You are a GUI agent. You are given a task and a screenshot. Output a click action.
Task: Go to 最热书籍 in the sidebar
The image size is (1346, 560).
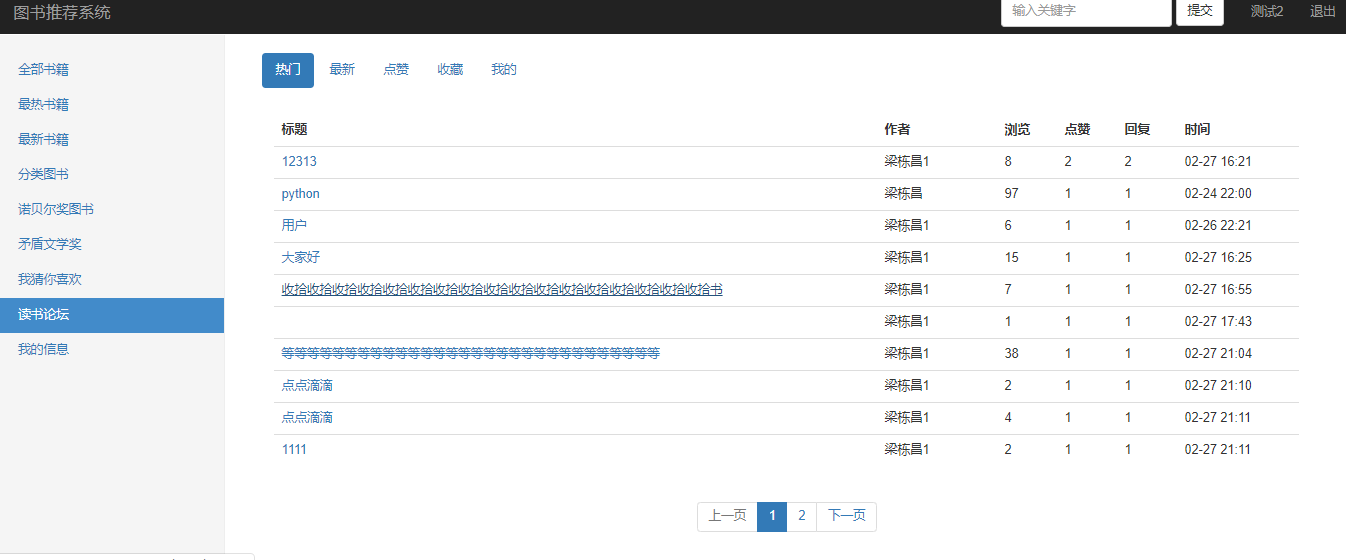coord(43,104)
